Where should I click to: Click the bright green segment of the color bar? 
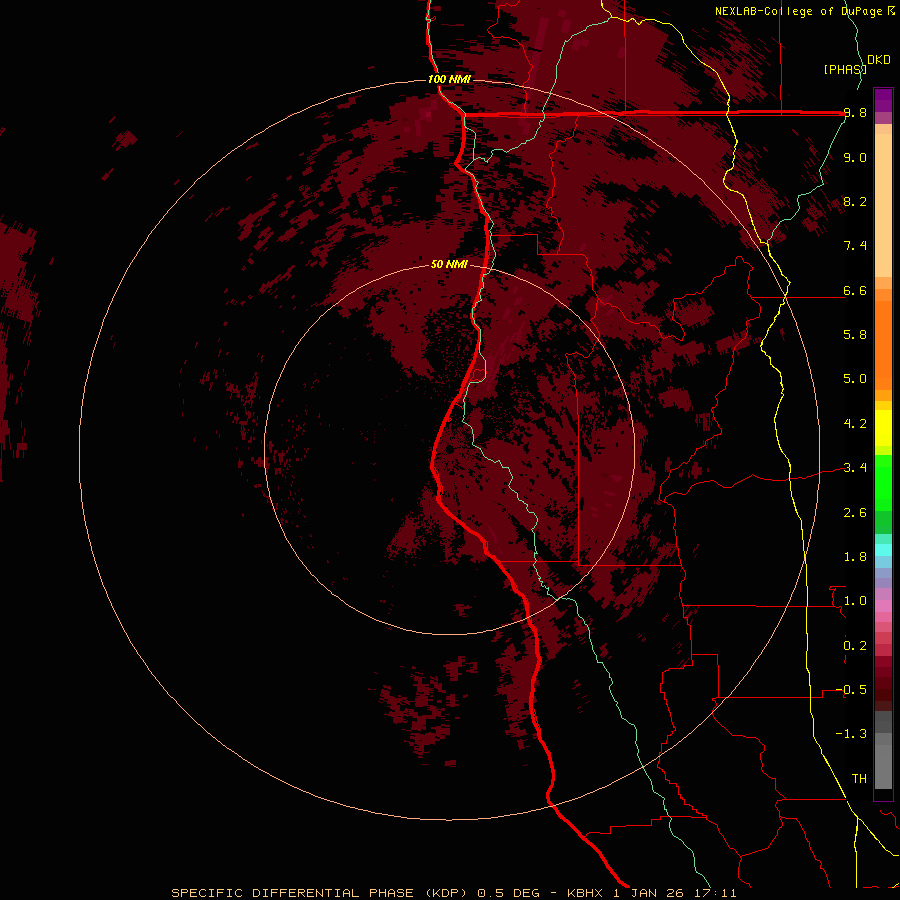tap(883, 482)
